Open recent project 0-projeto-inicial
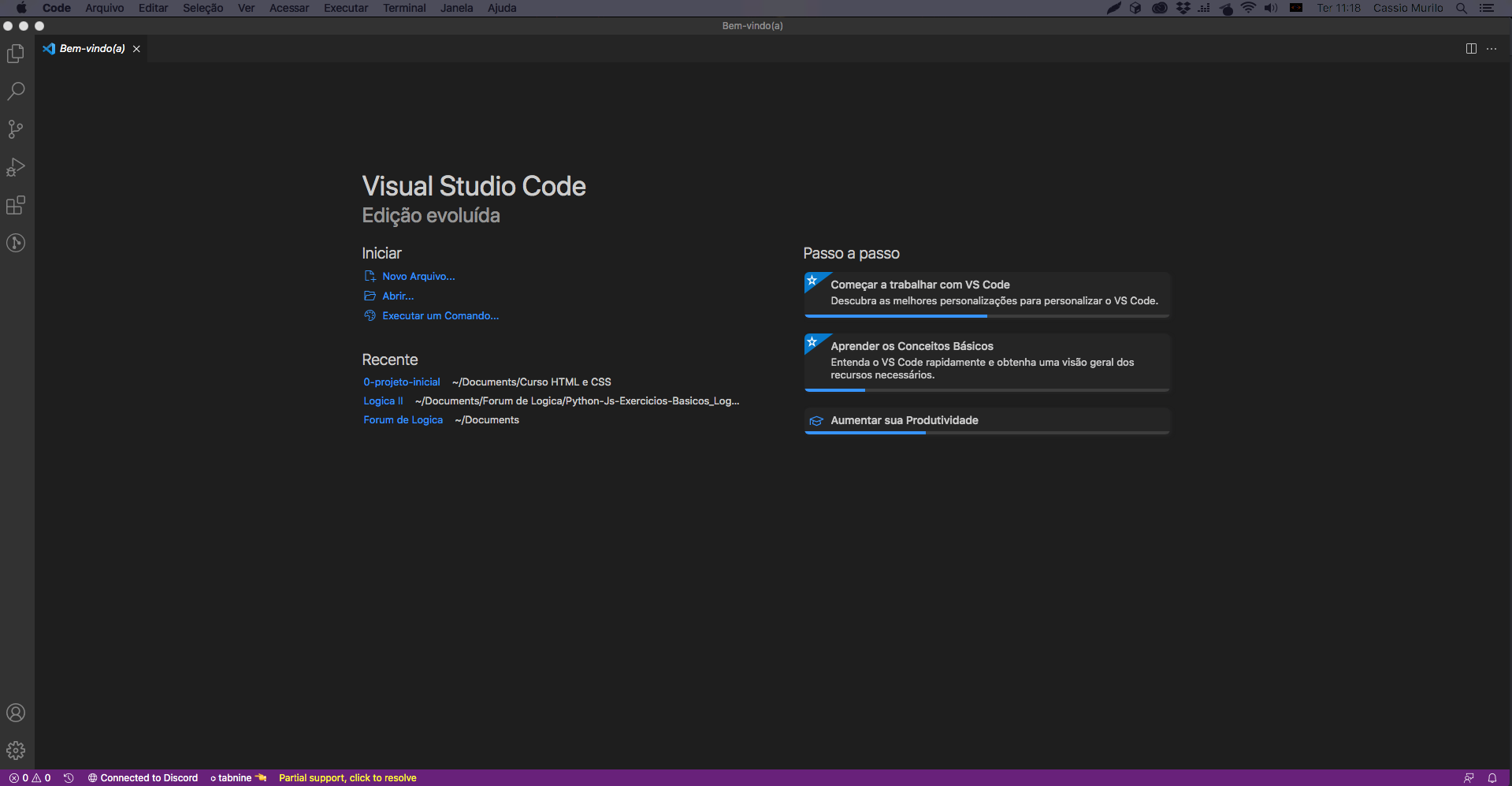This screenshot has height=786, width=1512. 402,382
